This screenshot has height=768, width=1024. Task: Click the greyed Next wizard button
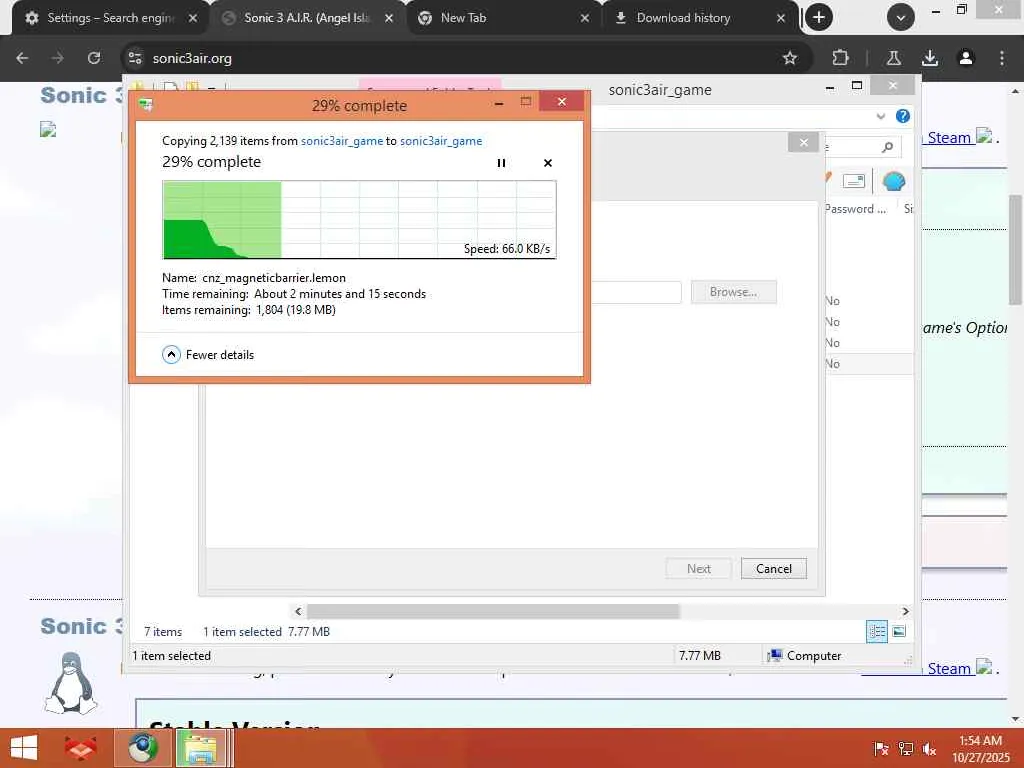click(698, 569)
